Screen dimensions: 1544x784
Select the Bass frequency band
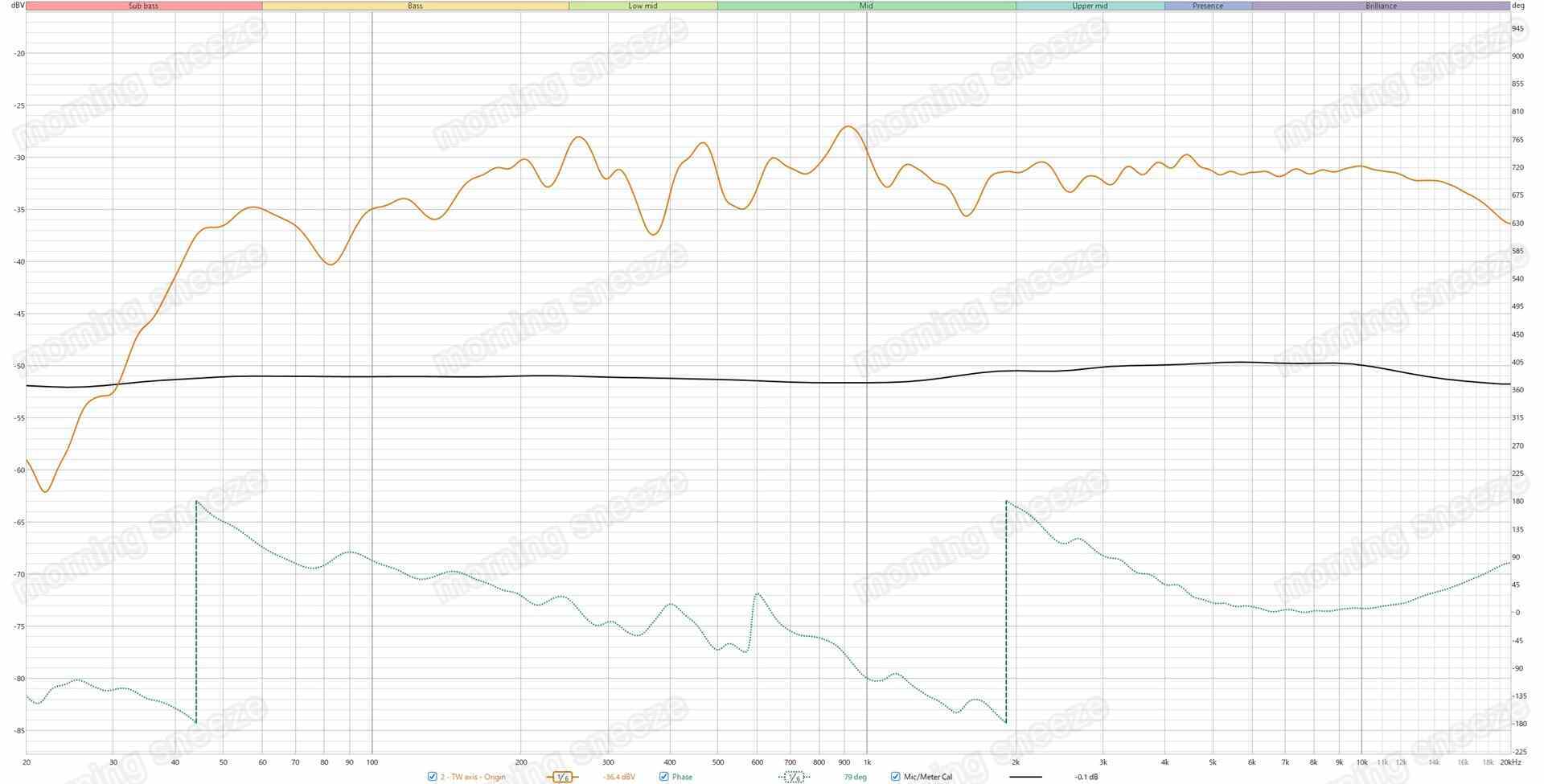coord(415,6)
